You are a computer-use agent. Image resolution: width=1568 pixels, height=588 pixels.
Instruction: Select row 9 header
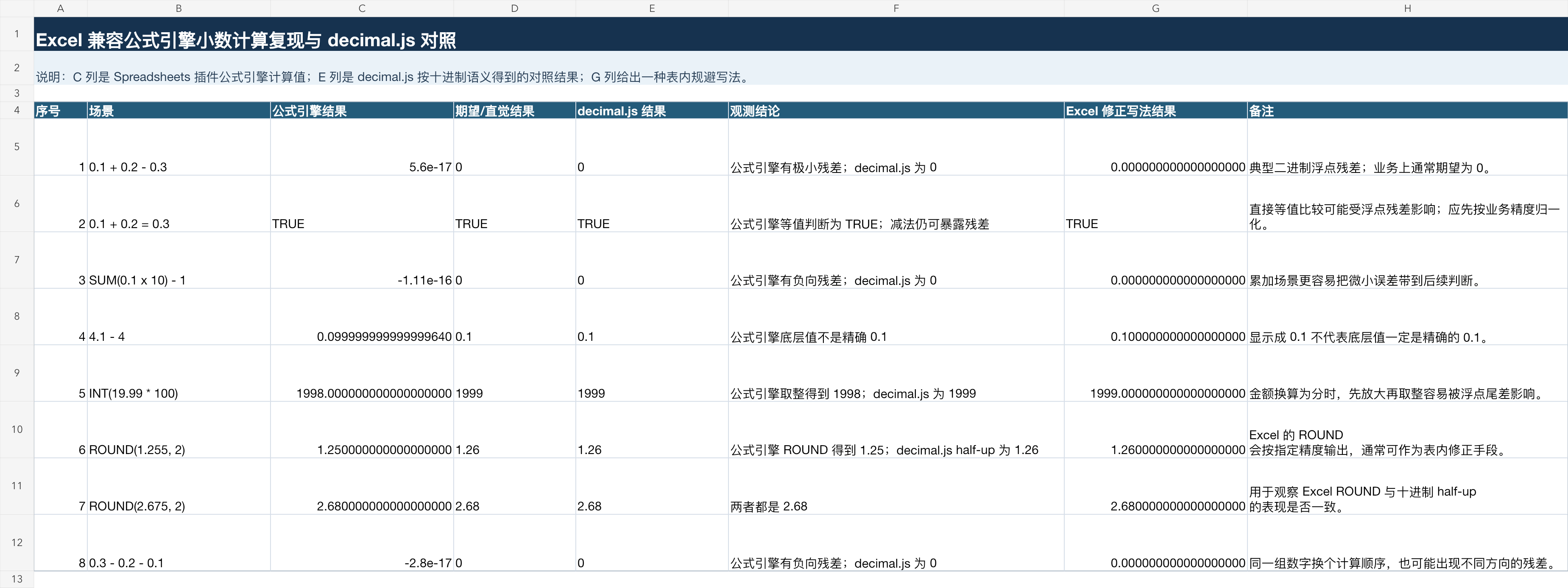[17, 373]
